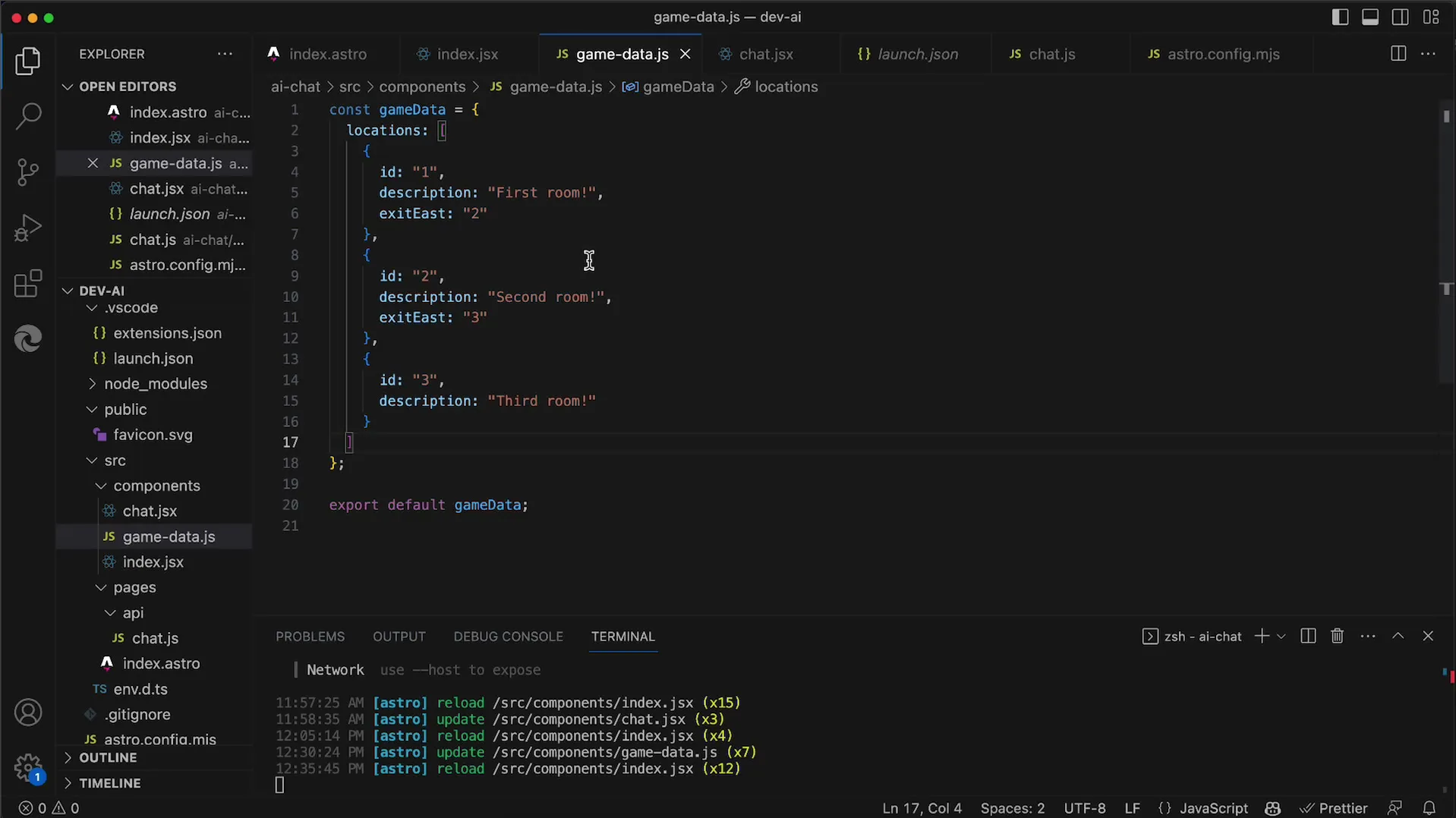Screen dimensions: 1456x818
Task: Open env.d.ts in the file tree
Action: [140, 689]
